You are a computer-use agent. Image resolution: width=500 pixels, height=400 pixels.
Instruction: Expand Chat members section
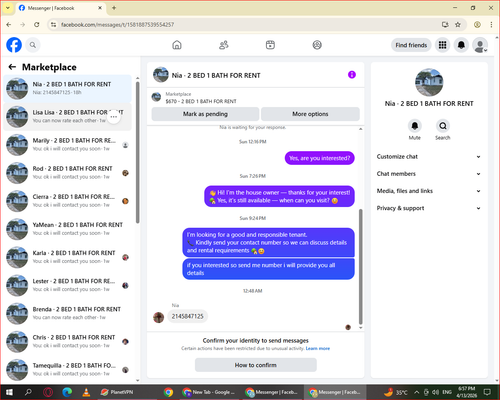tap(429, 174)
